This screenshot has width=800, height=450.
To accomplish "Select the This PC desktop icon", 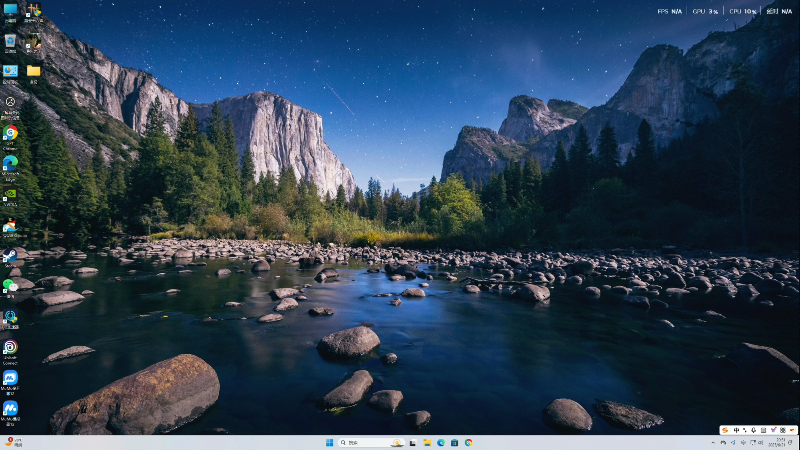I will pos(10,11).
